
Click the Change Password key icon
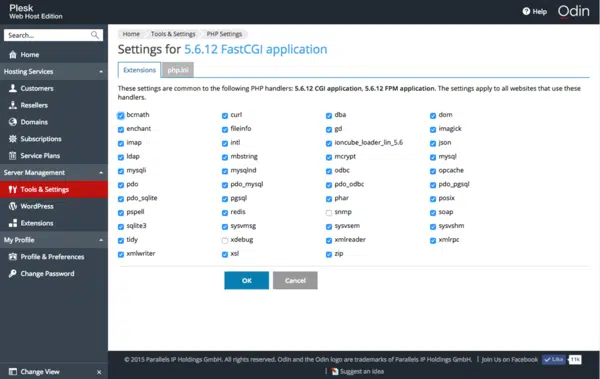pyautogui.click(x=13, y=274)
